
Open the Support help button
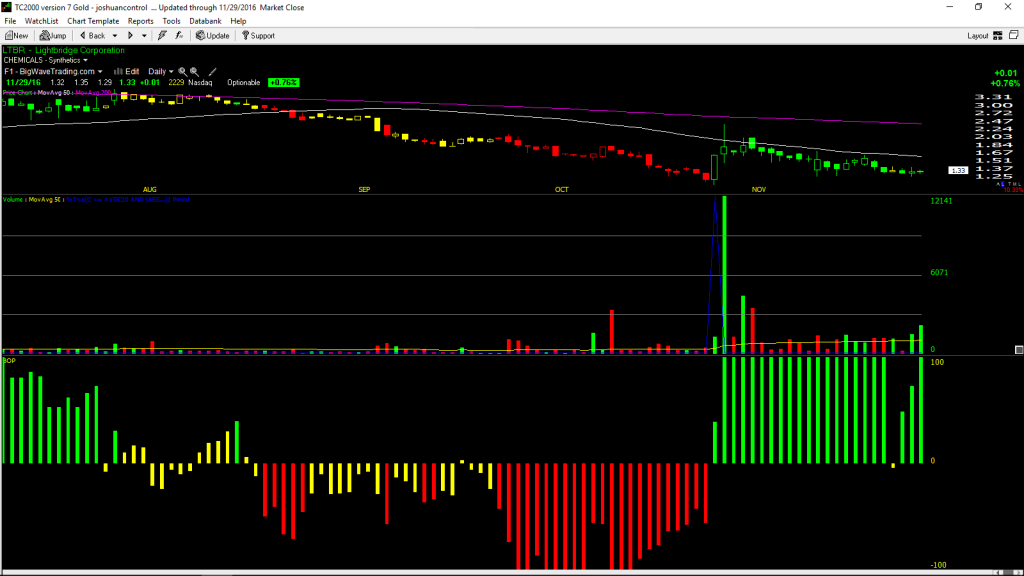259,36
